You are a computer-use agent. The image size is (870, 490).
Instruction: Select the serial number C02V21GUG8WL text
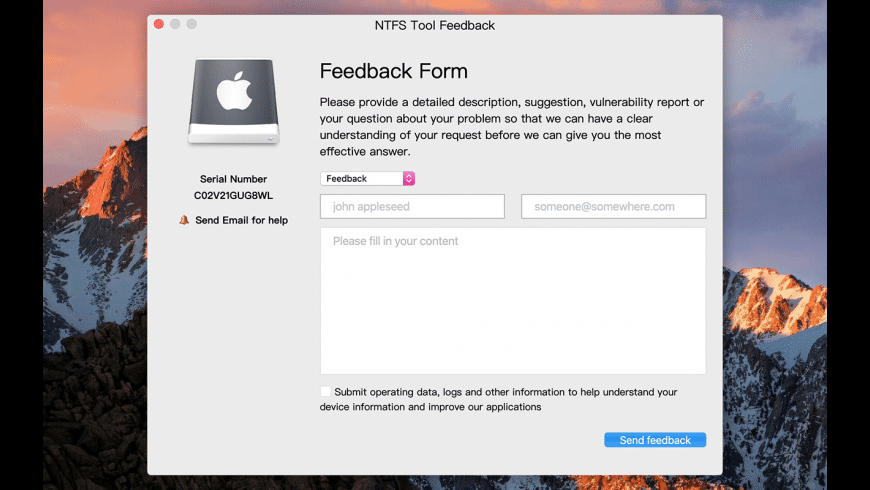(234, 195)
